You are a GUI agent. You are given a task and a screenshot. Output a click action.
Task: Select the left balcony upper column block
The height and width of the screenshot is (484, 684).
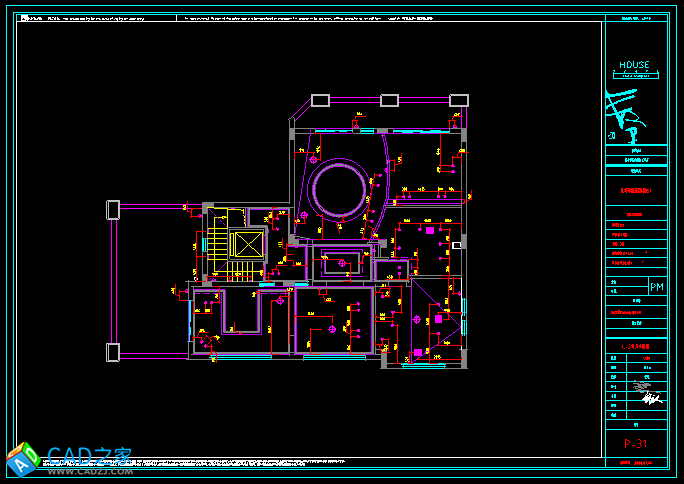113,210
